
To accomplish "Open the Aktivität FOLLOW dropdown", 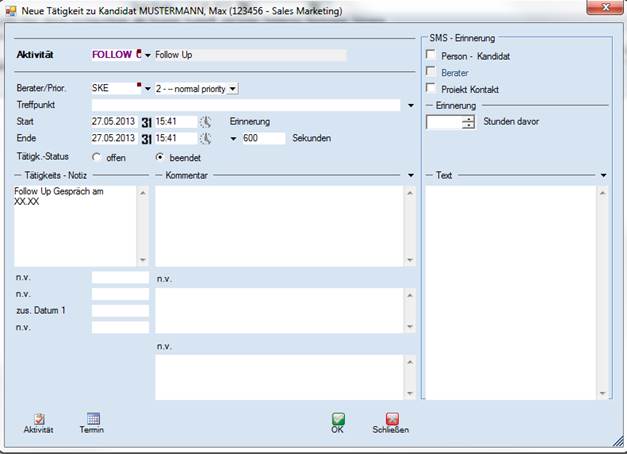I will coord(148,57).
